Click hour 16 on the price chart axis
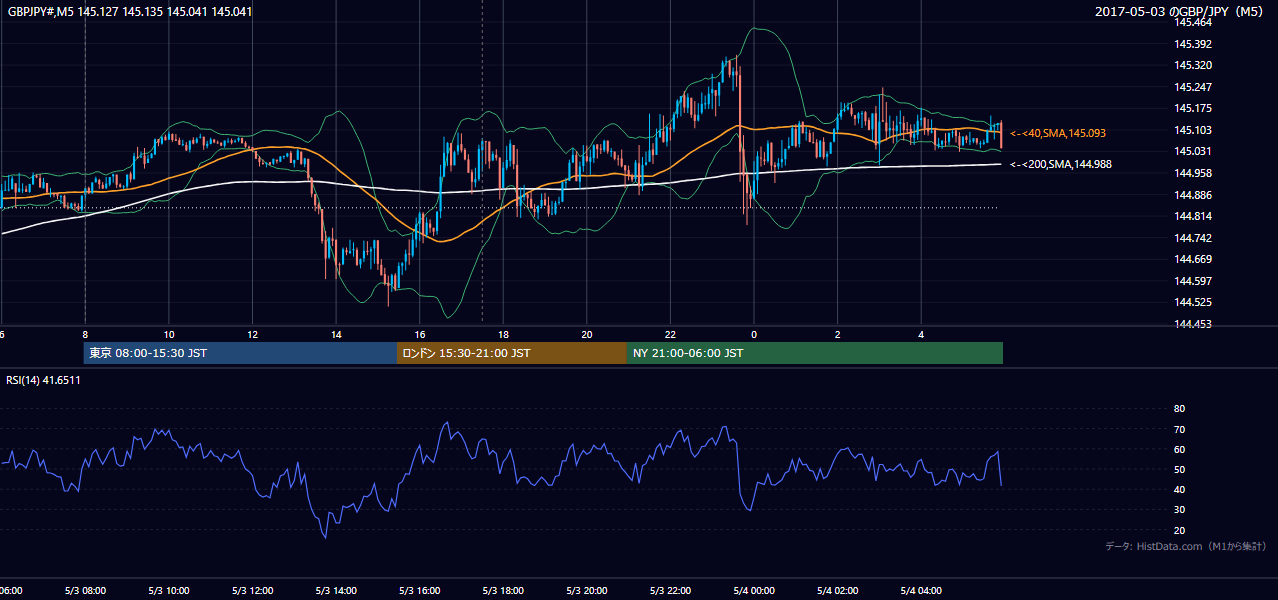Image resolution: width=1278 pixels, height=600 pixels. point(419,334)
